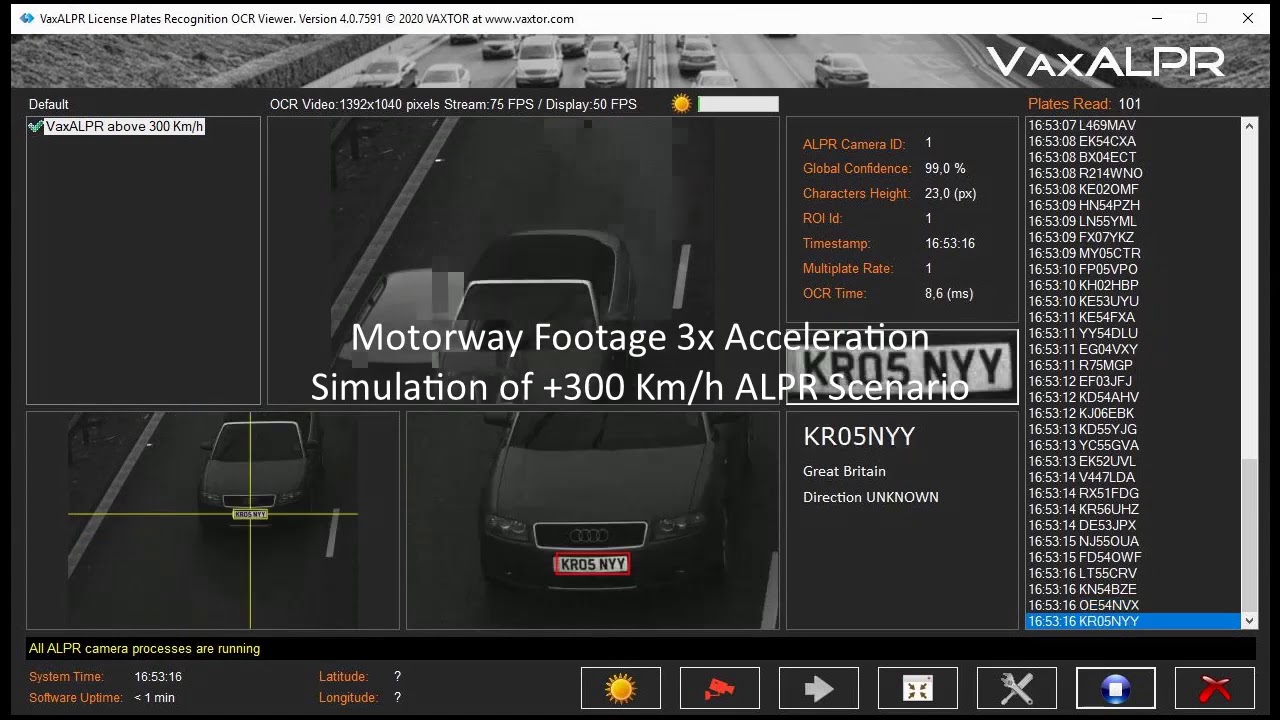Click the red X exit button

coord(1215,688)
